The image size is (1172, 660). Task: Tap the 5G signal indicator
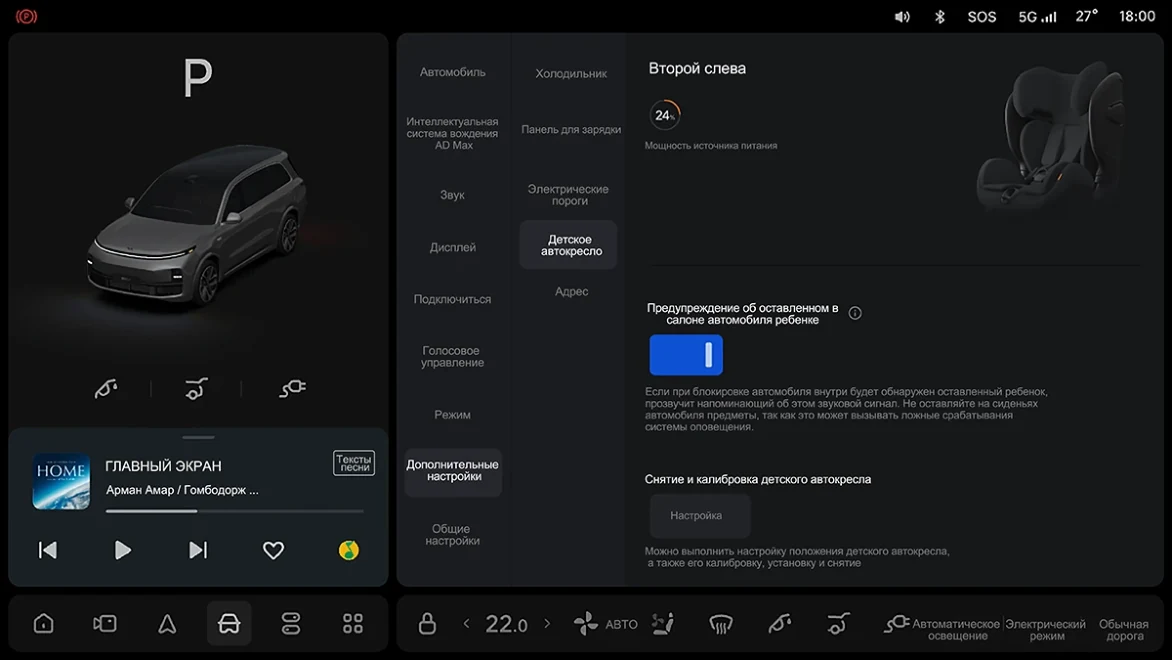pos(1037,16)
